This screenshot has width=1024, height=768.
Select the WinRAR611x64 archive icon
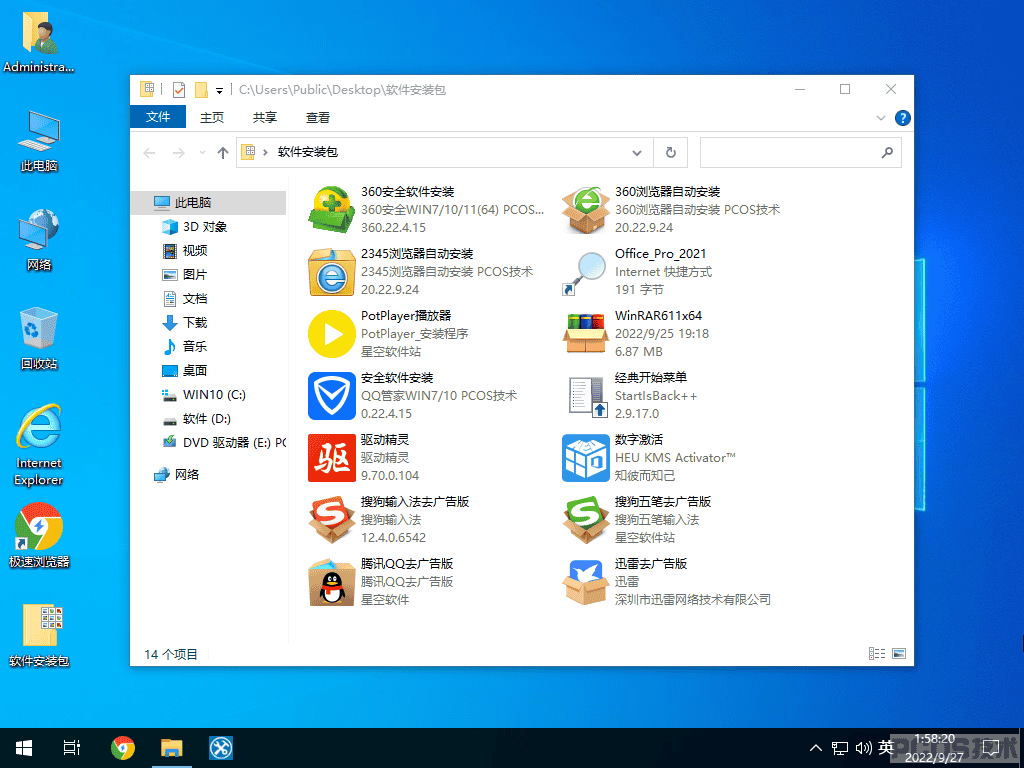coord(586,334)
